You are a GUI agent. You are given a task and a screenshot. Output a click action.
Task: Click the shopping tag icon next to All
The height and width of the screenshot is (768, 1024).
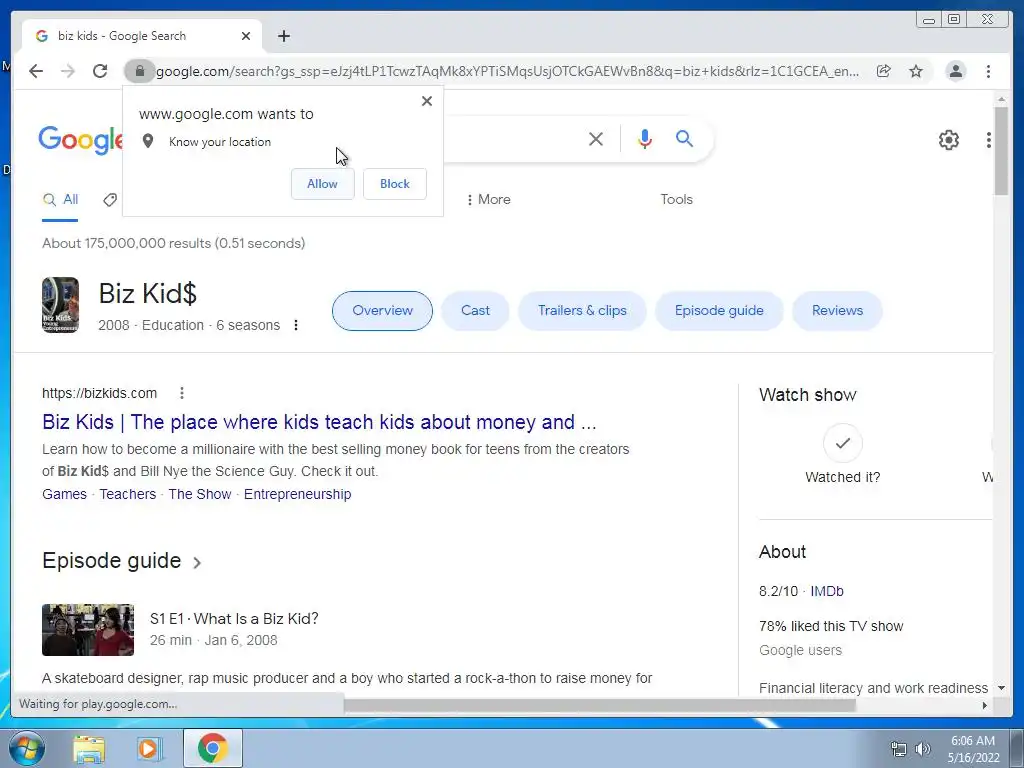[110, 200]
